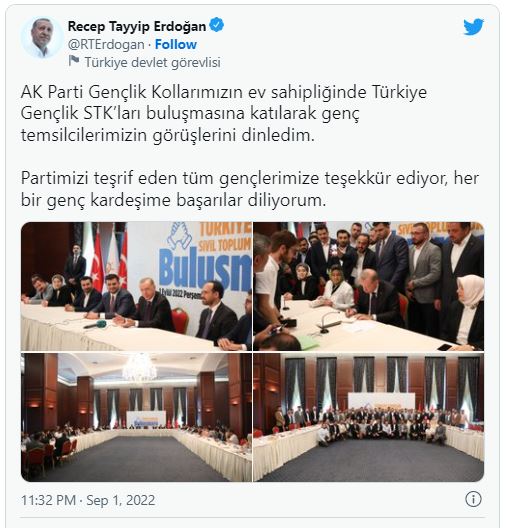Click the Twitter bird logo
The image size is (506, 528).
tap(473, 27)
